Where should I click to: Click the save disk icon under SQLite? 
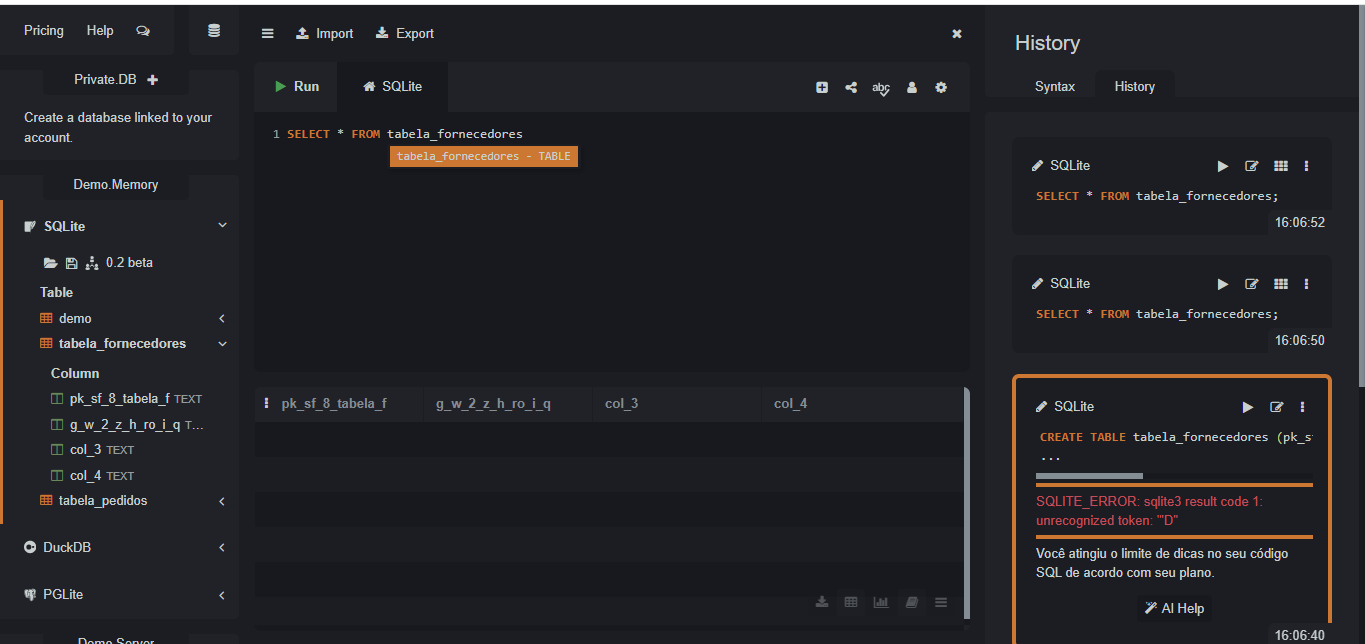[71, 263]
